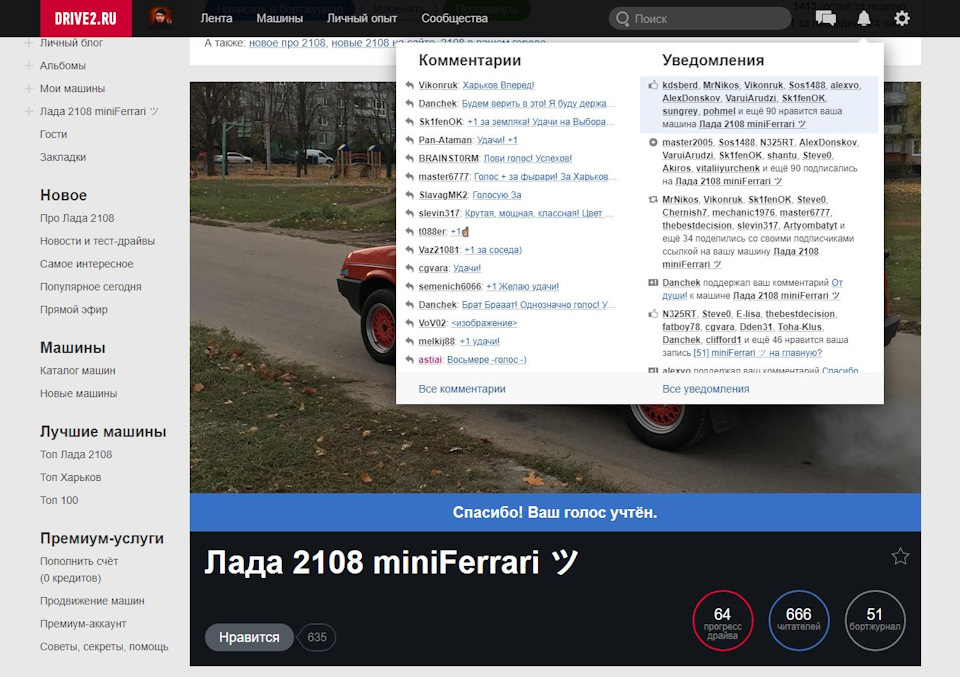Click the 51 бортжурнал circle
960x677 pixels.
875,620
